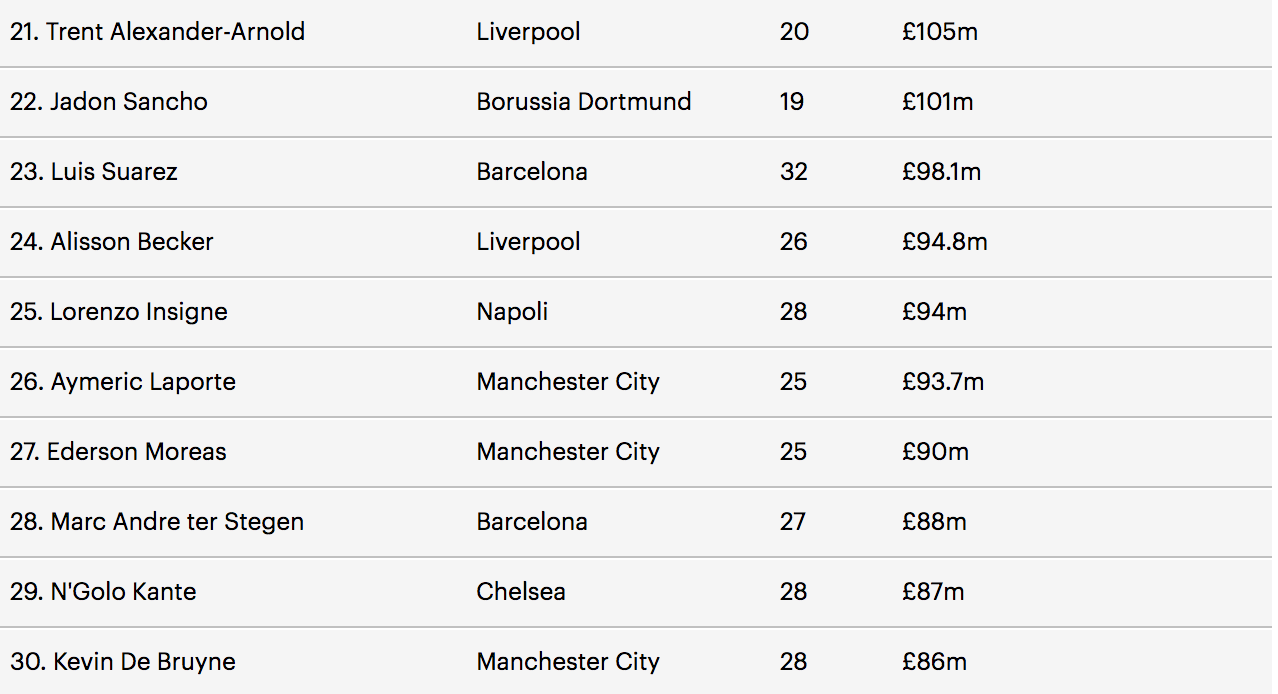
Task: Click De Bruyne's £86m value
Action: coord(934,662)
